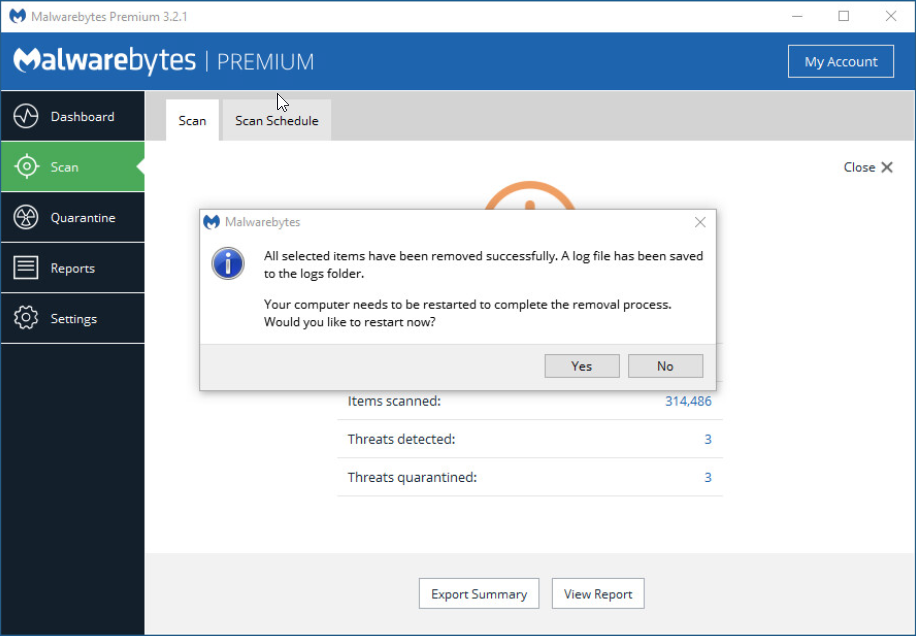Switch to the Scan tab
Screen dimensions: 916x636
click(192, 120)
